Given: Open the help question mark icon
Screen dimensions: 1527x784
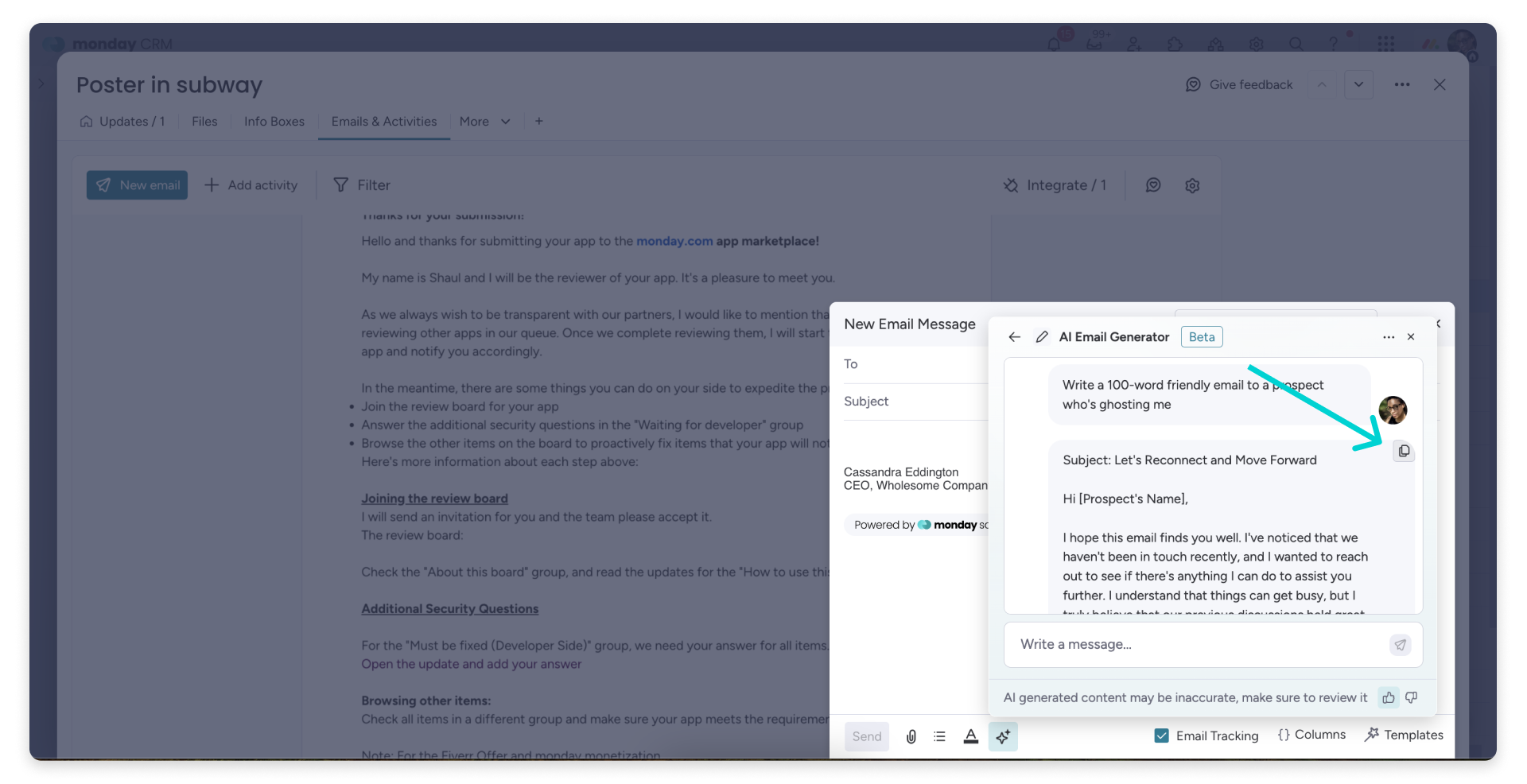Looking at the screenshot, I should tap(1334, 44).
